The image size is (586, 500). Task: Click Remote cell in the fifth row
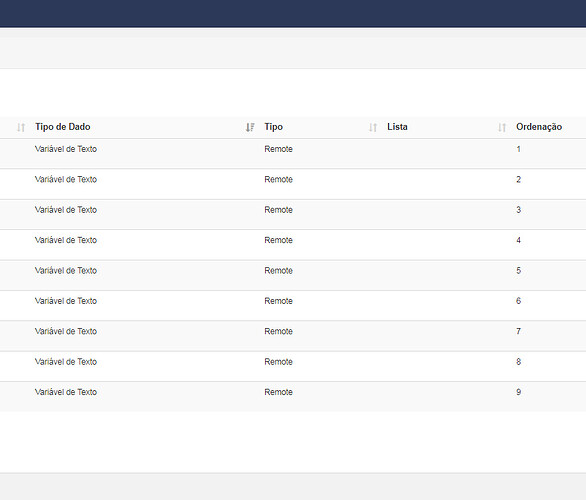pos(278,271)
